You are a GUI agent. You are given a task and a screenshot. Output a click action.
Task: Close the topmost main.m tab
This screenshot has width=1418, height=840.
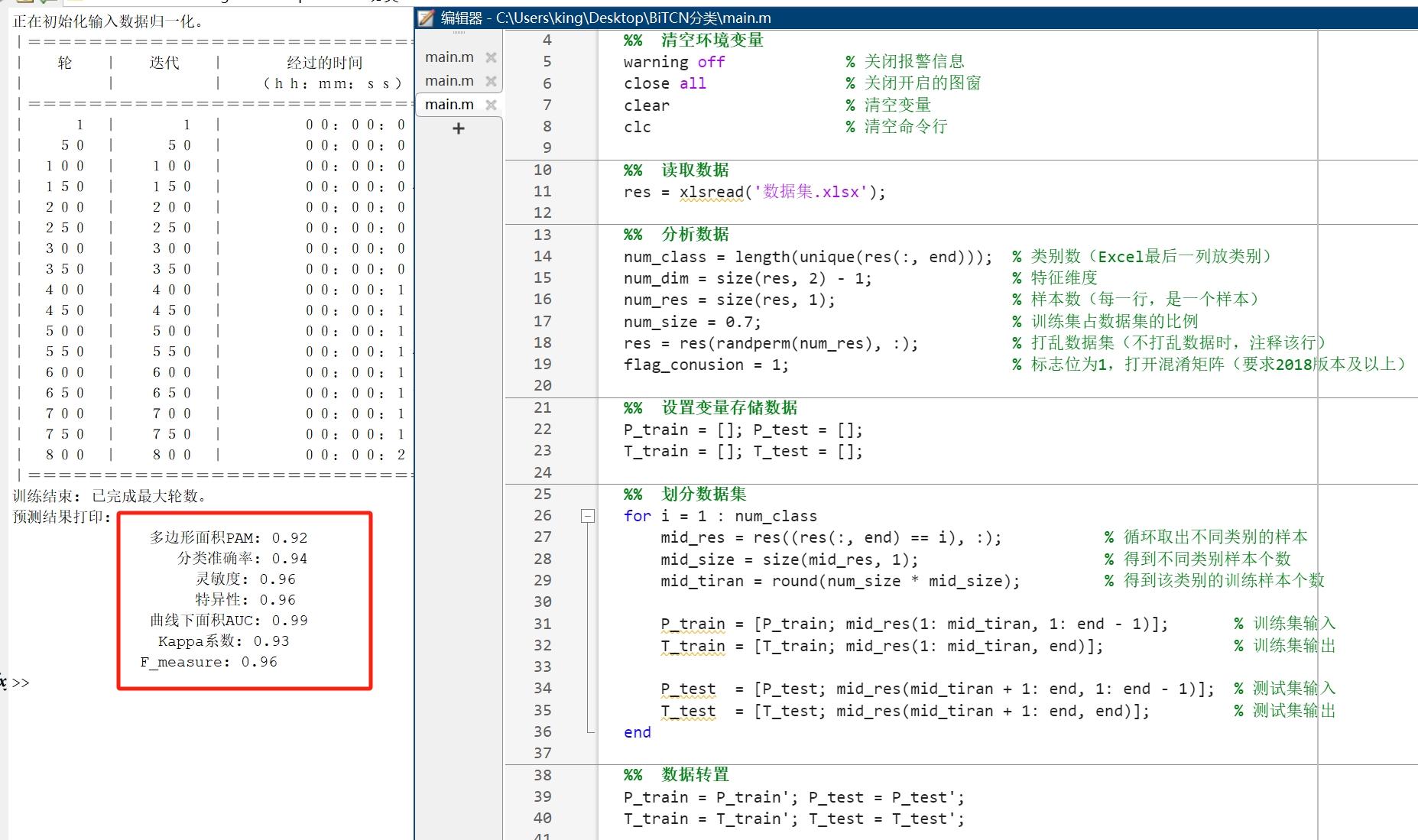click(492, 57)
